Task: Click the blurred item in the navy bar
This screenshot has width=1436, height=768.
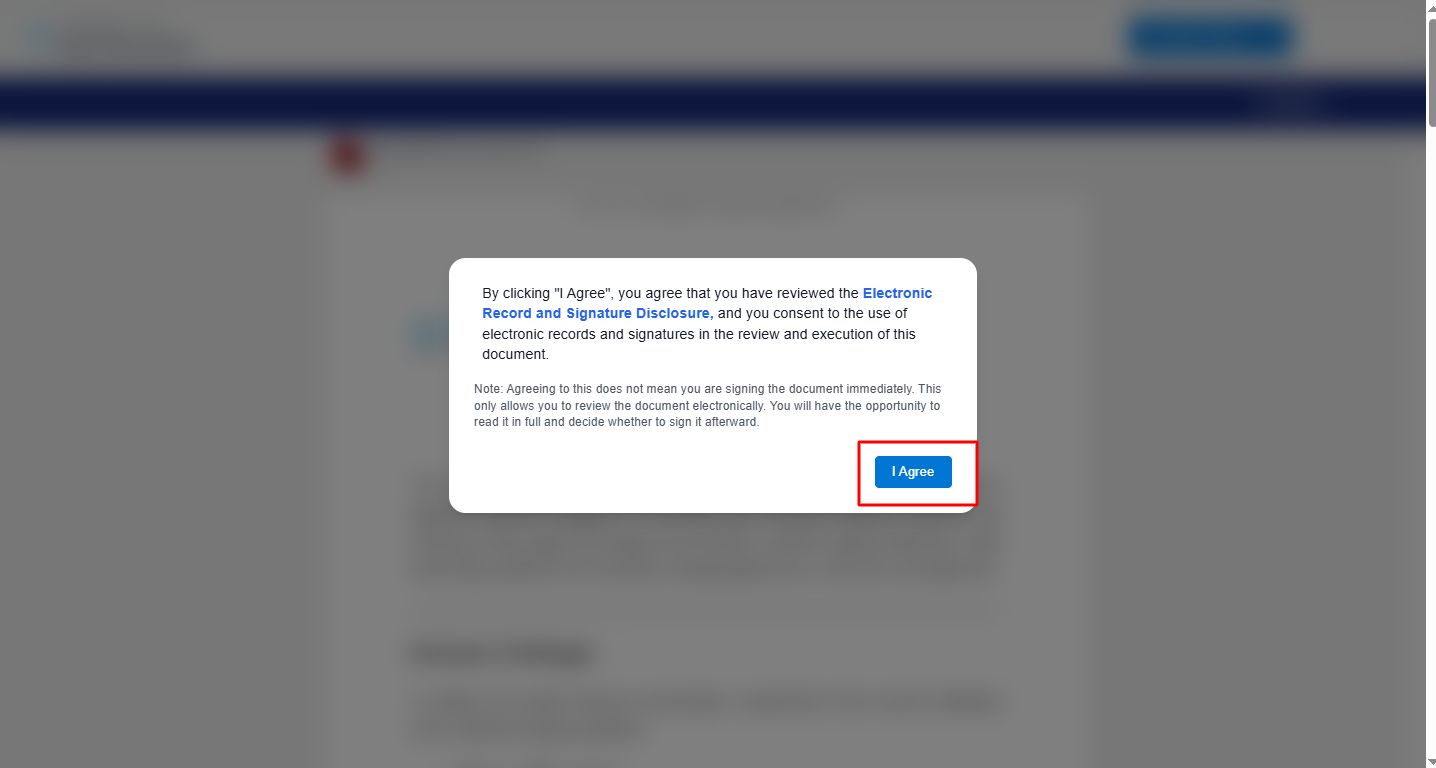Action: point(1290,102)
